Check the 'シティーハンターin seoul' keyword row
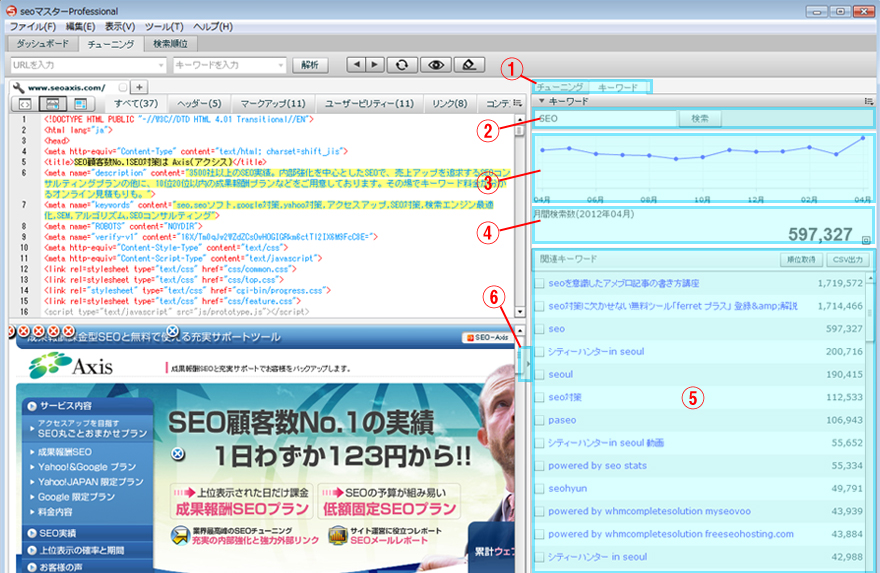The image size is (880, 573). (539, 352)
